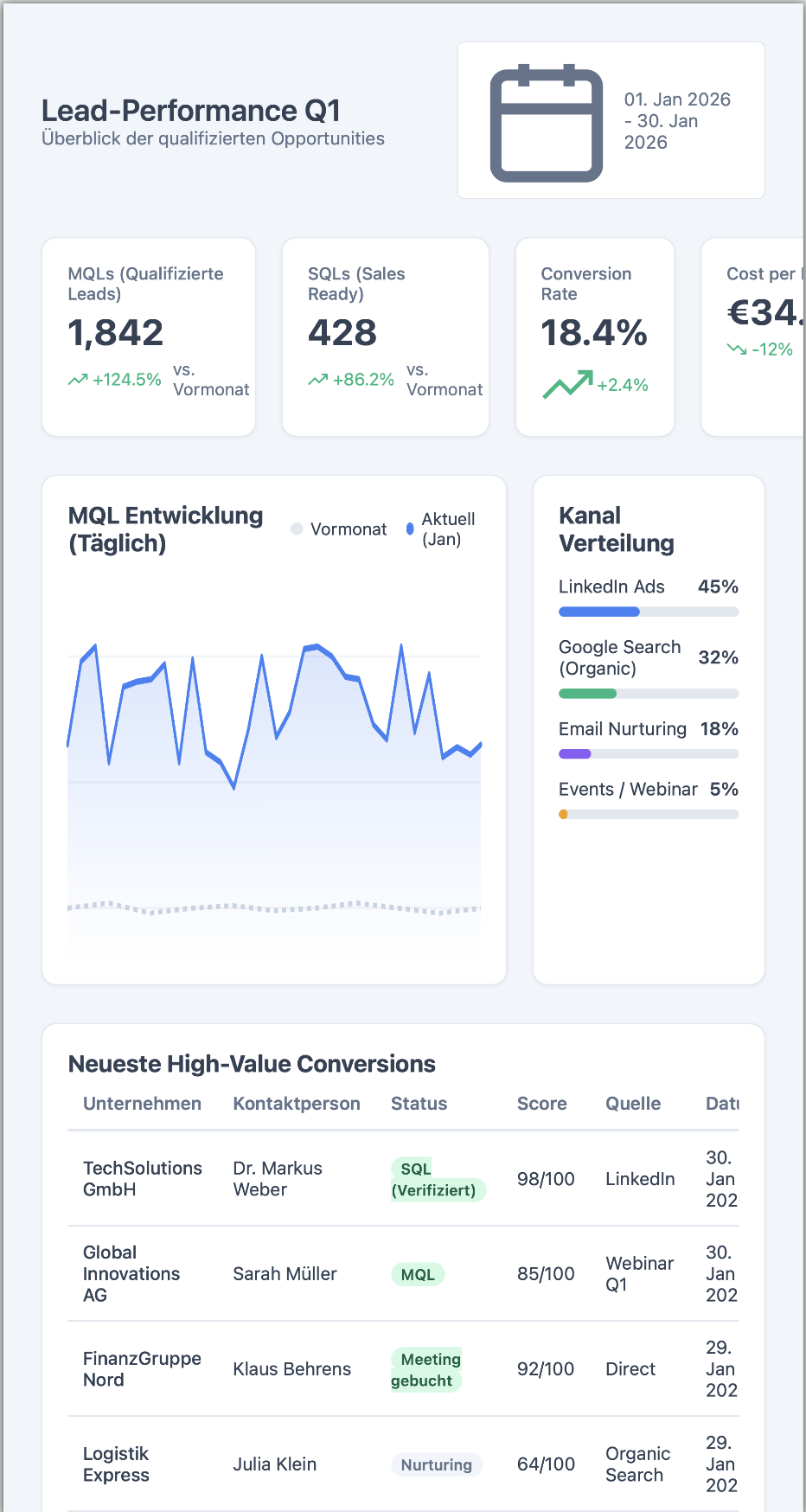Image resolution: width=806 pixels, height=1512 pixels.
Task: Click the Google Search (Organic) progress bar
Action: 649,694
